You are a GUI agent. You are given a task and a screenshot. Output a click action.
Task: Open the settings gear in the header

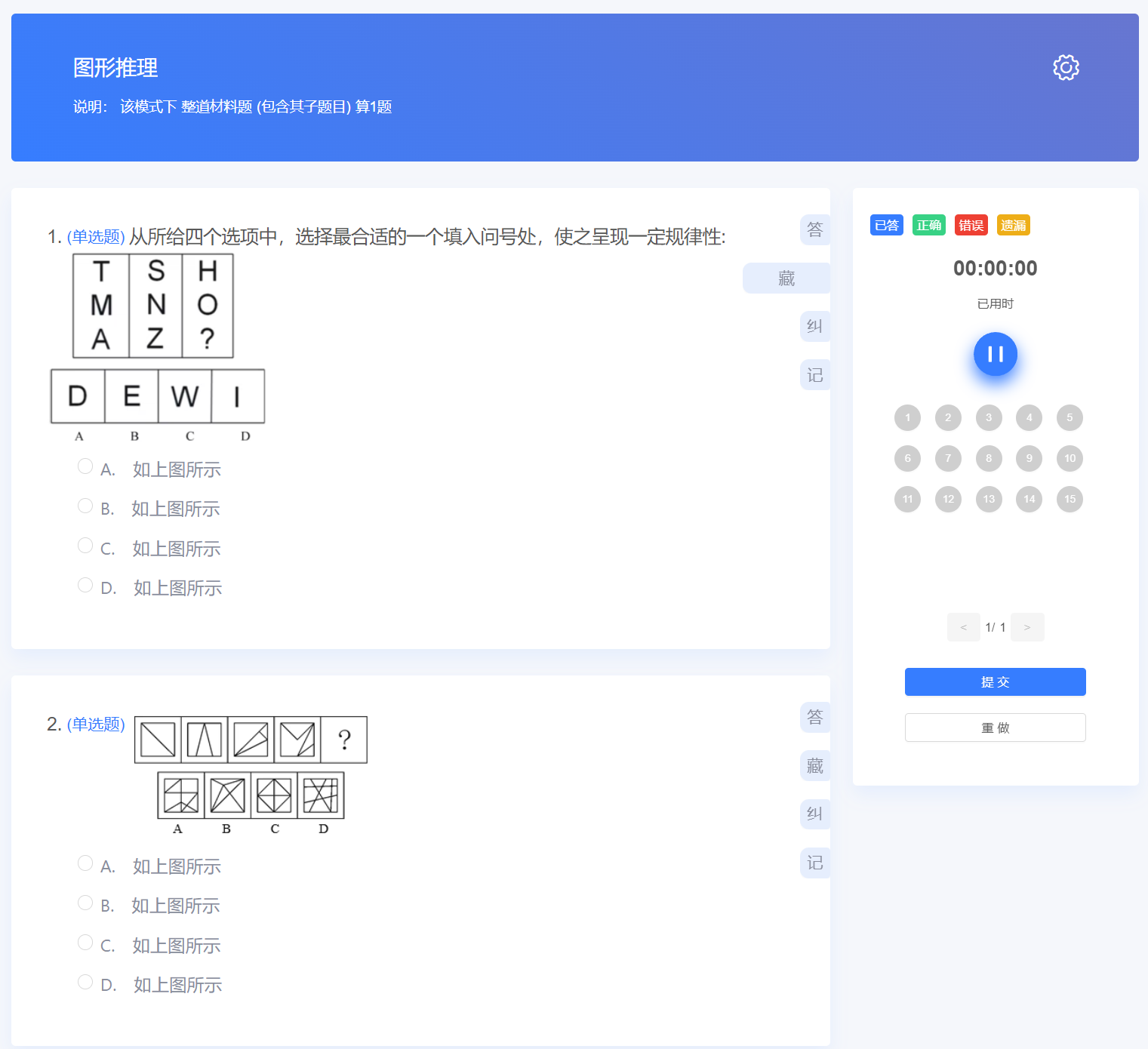coord(1065,67)
